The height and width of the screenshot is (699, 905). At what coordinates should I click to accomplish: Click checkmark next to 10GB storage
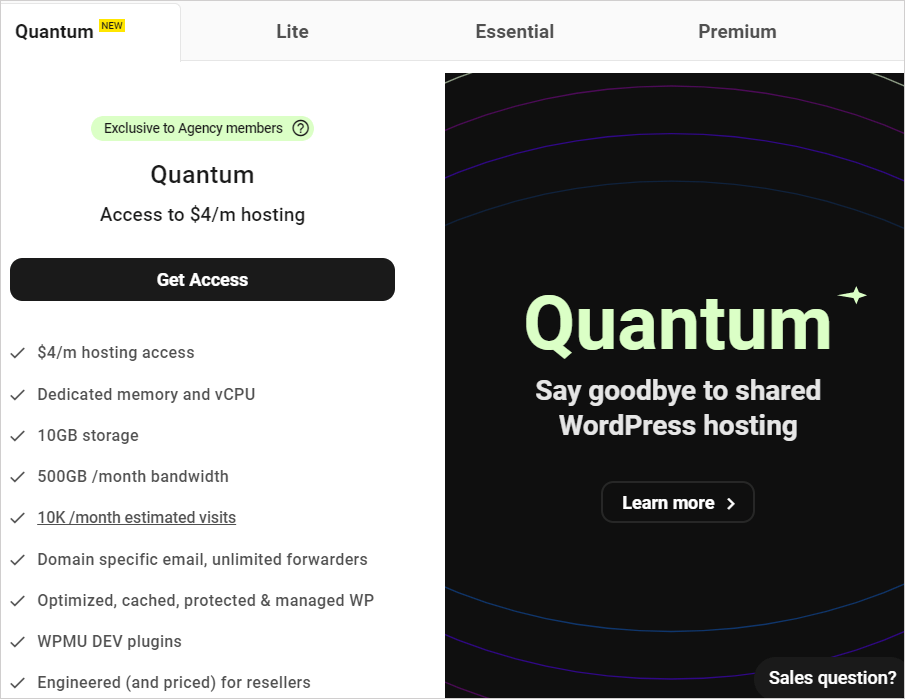(x=17, y=436)
